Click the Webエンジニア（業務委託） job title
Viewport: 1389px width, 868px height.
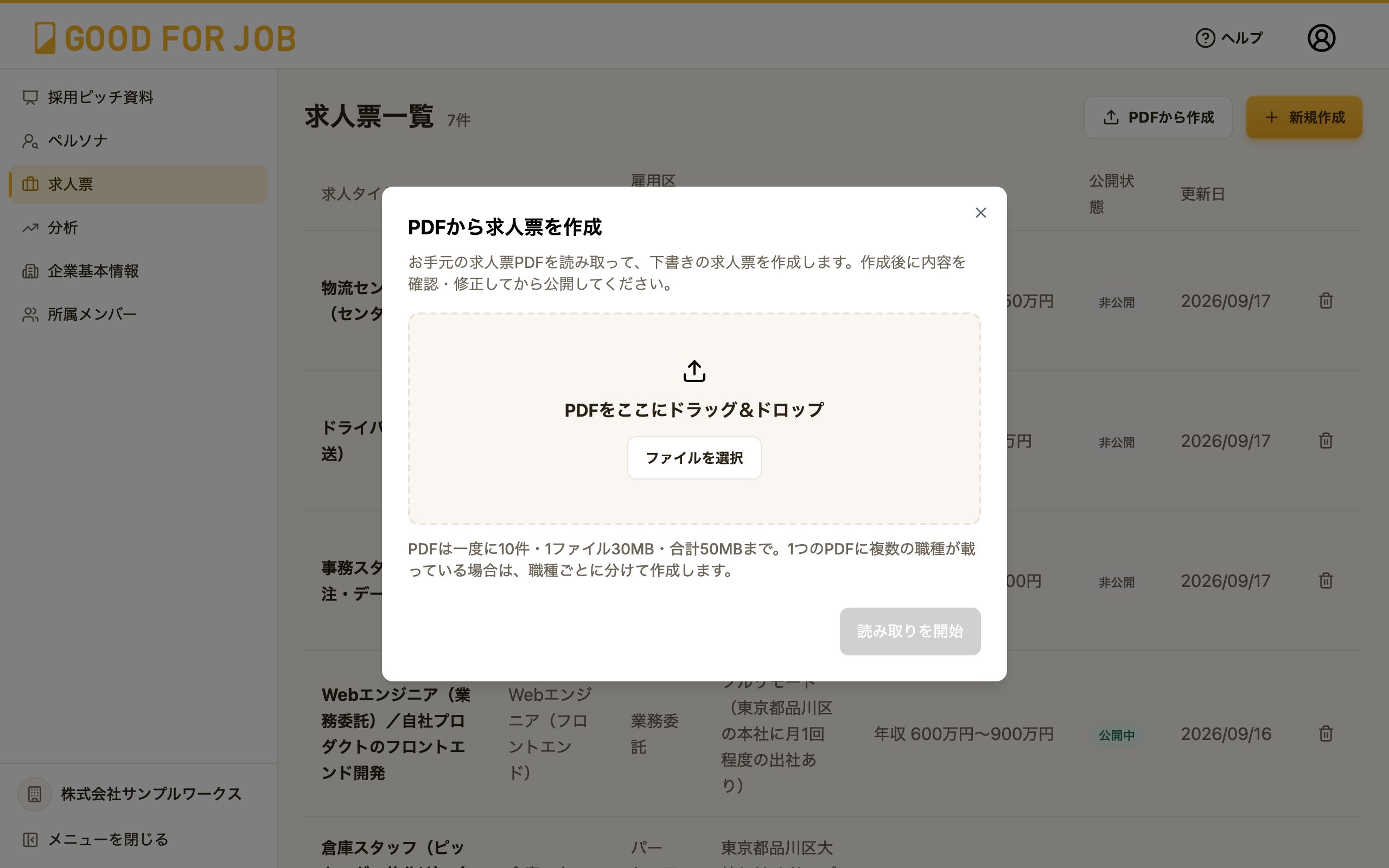[x=396, y=733]
